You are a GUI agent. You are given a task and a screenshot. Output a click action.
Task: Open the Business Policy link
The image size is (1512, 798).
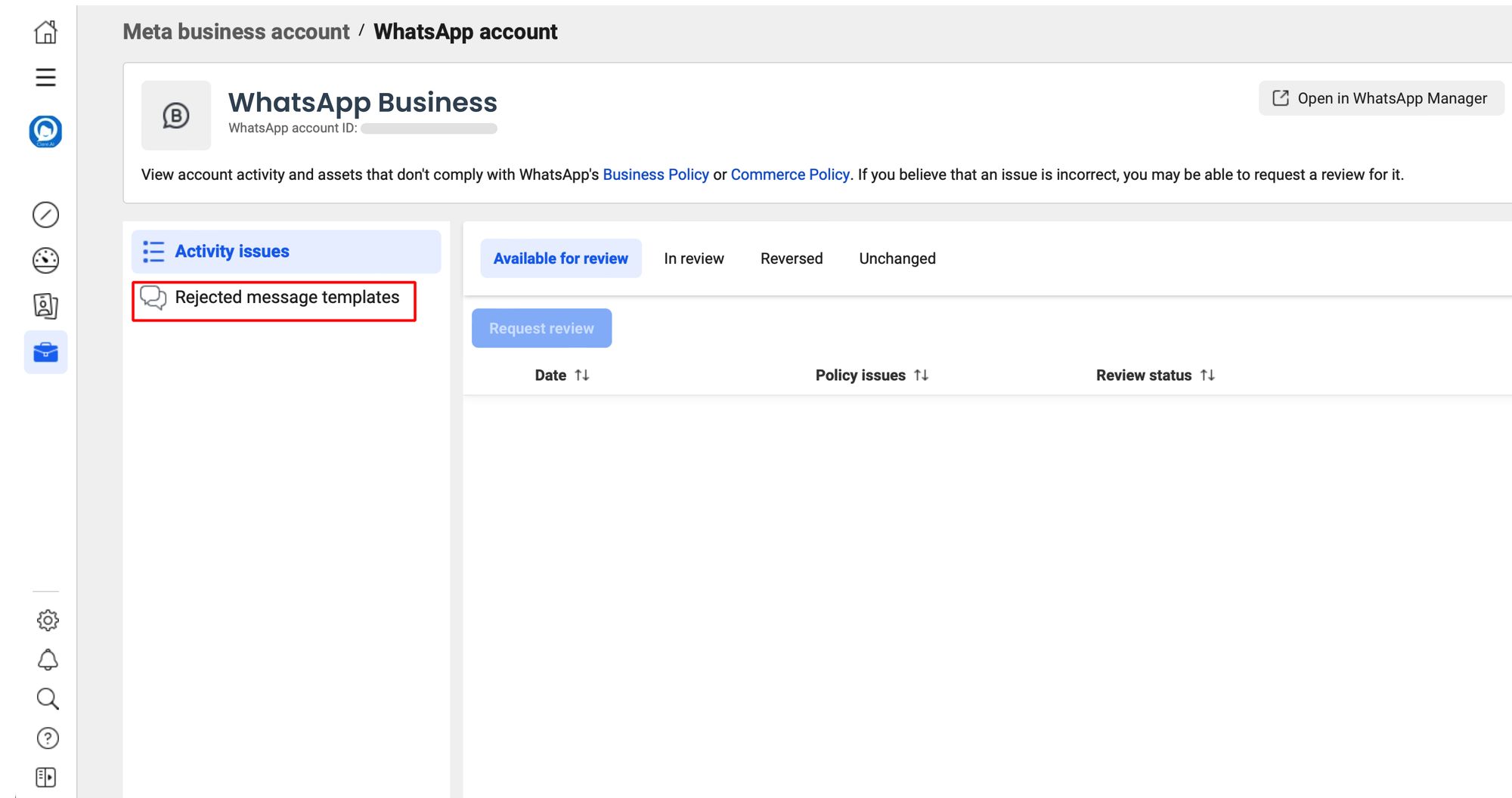[655, 175]
